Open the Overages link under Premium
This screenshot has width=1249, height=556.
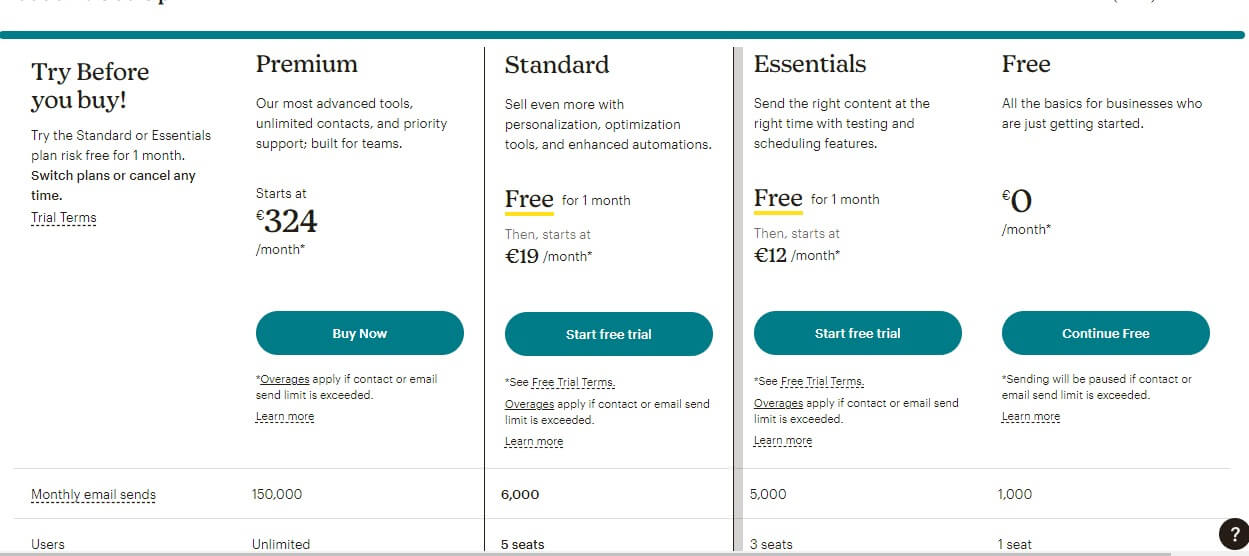282,380
